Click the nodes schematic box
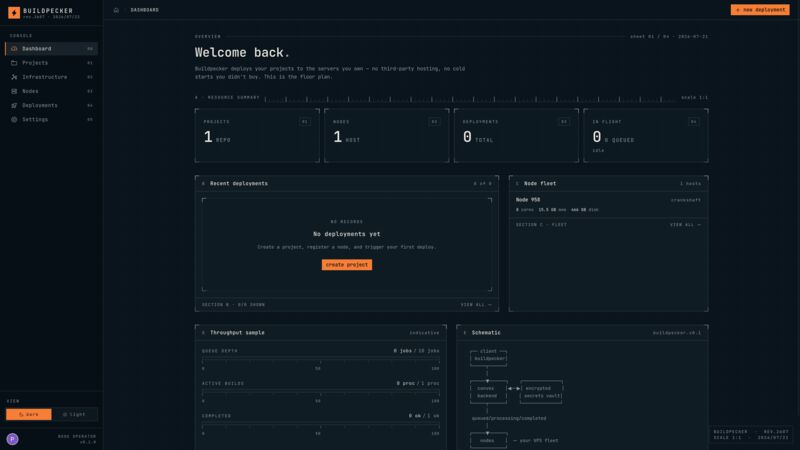 coord(488,440)
